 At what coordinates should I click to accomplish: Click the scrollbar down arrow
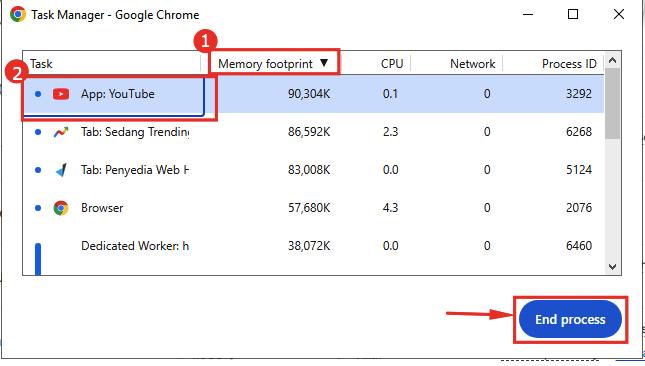pyautogui.click(x=613, y=267)
